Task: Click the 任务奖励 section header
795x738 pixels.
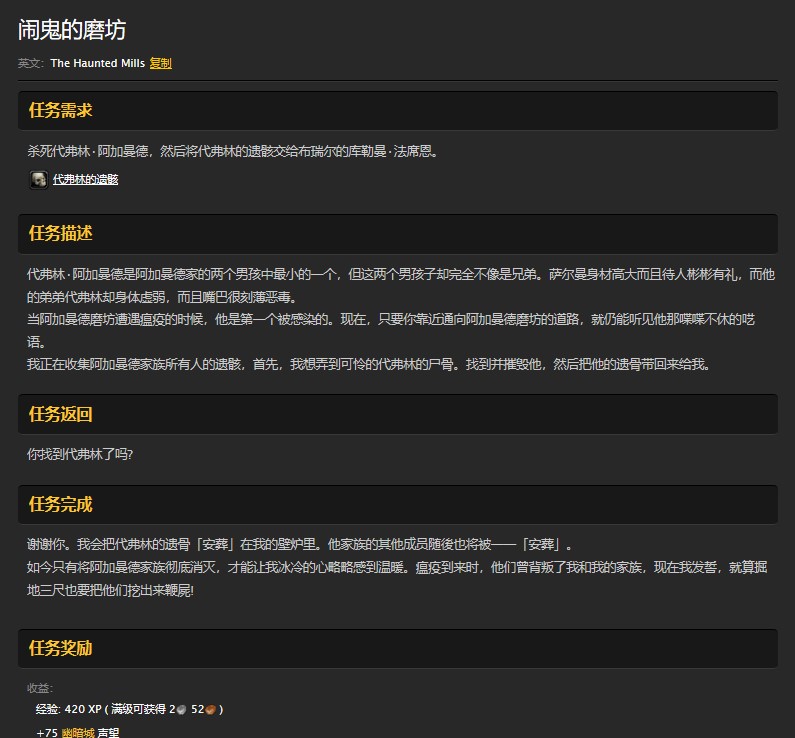Action: tap(61, 648)
